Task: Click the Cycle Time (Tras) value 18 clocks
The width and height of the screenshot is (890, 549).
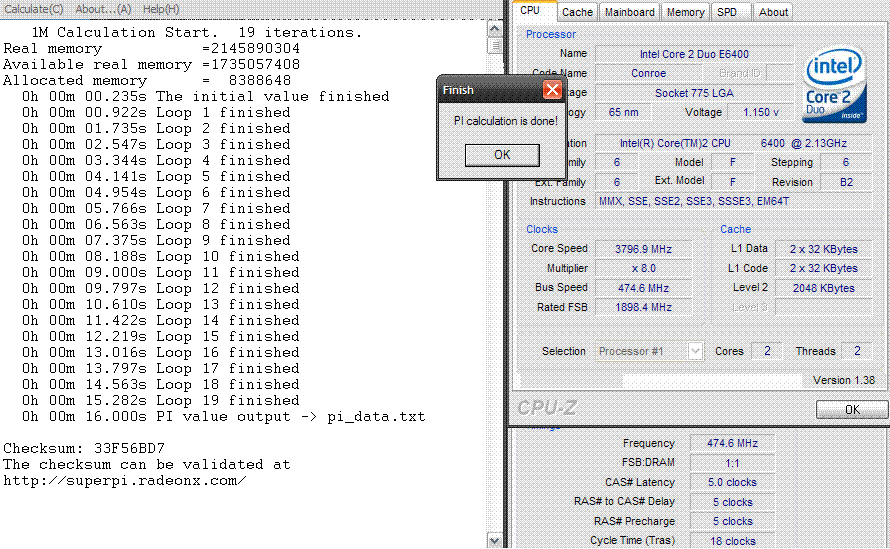Action: (732, 540)
